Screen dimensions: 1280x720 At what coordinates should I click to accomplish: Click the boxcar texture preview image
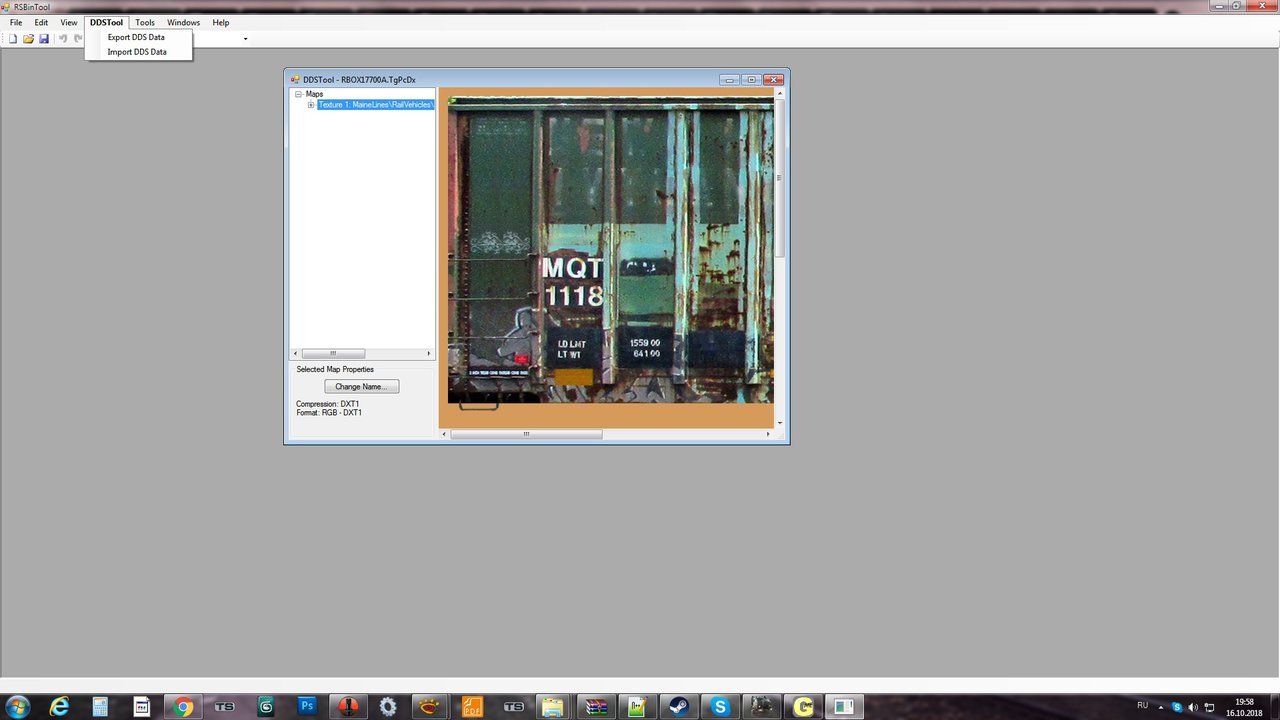[610, 250]
